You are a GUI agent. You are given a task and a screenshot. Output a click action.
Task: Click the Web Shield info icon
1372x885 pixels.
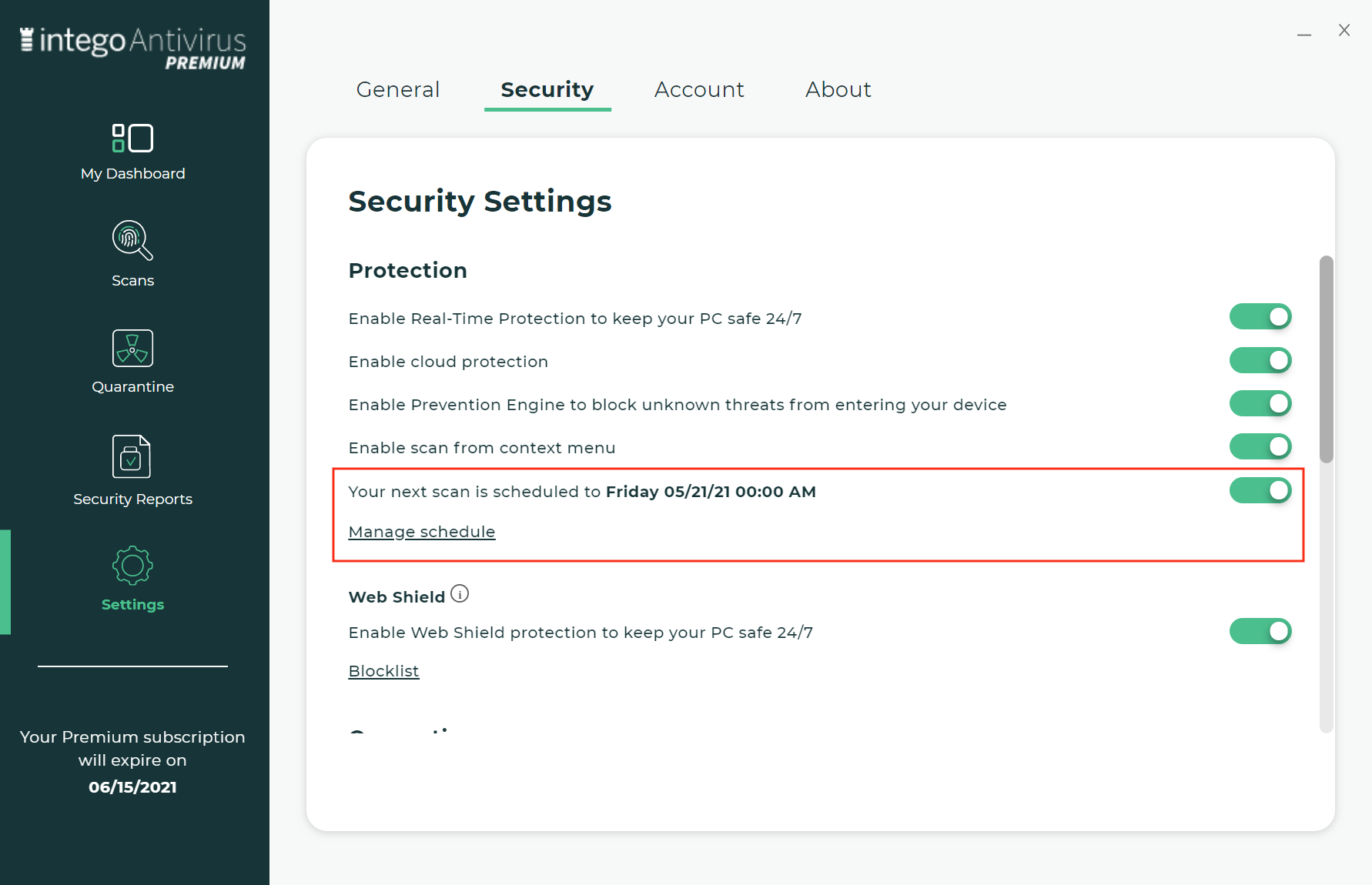click(x=460, y=594)
